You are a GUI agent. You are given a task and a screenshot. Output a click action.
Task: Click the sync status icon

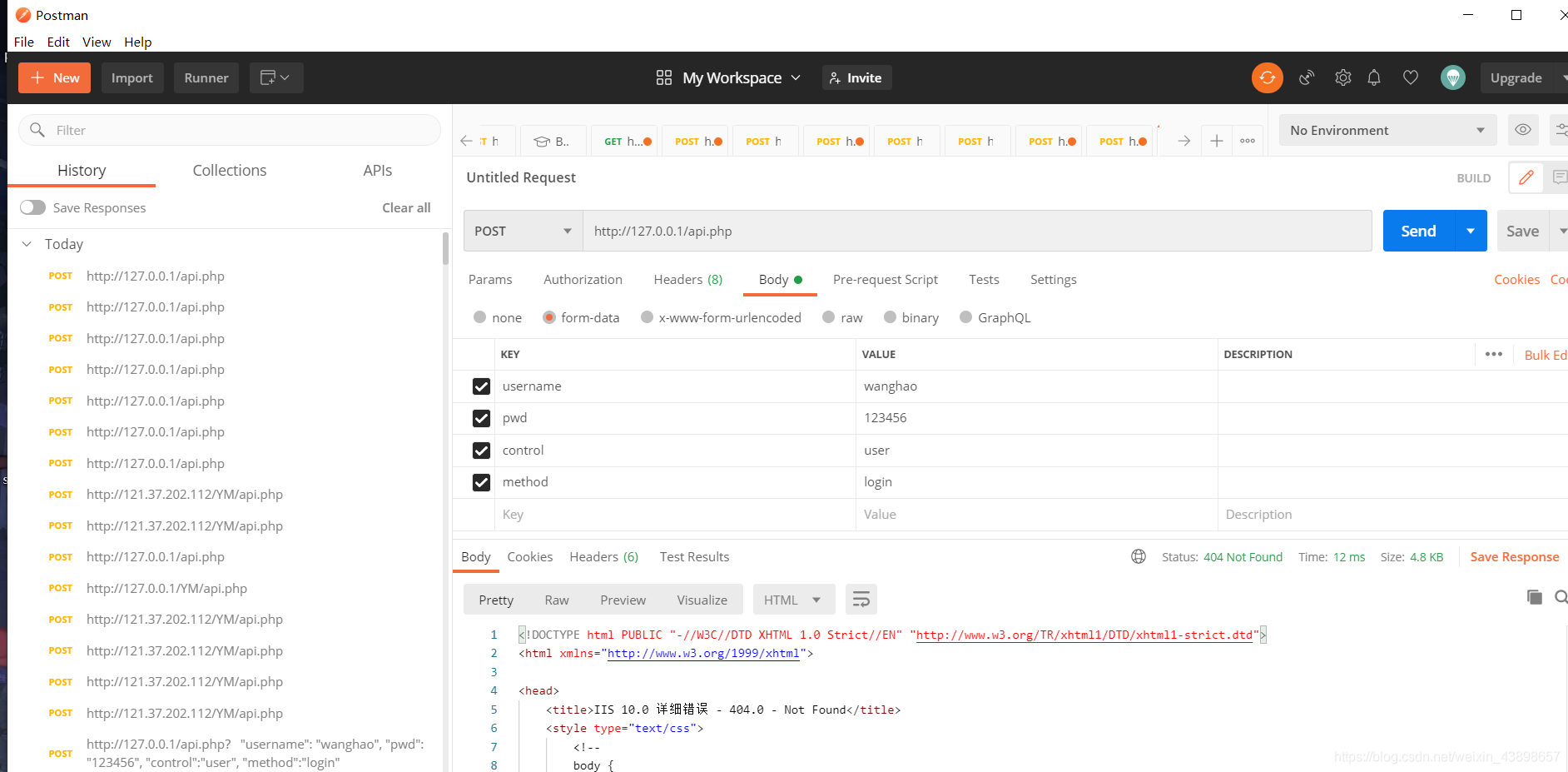1267,77
